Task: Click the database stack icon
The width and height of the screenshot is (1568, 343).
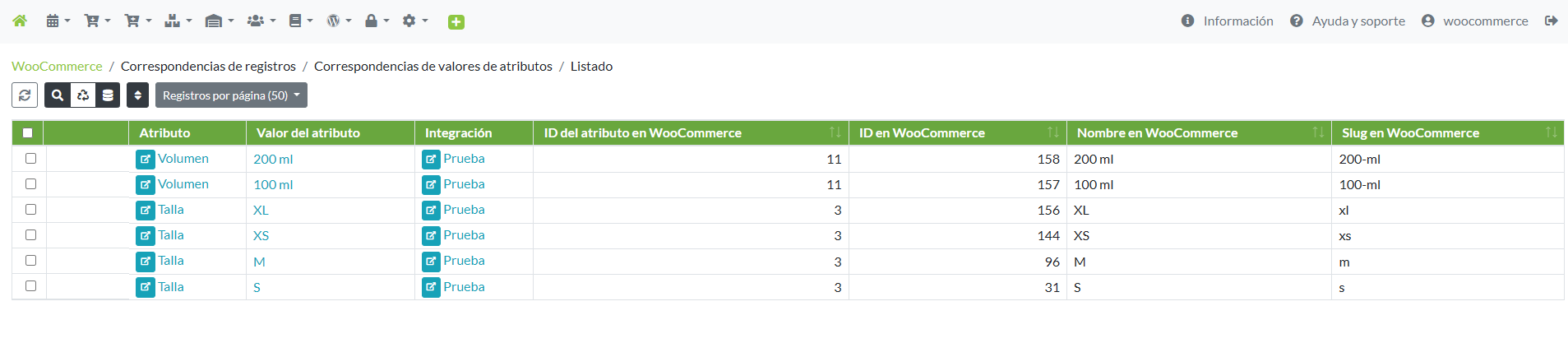Action: [x=108, y=95]
